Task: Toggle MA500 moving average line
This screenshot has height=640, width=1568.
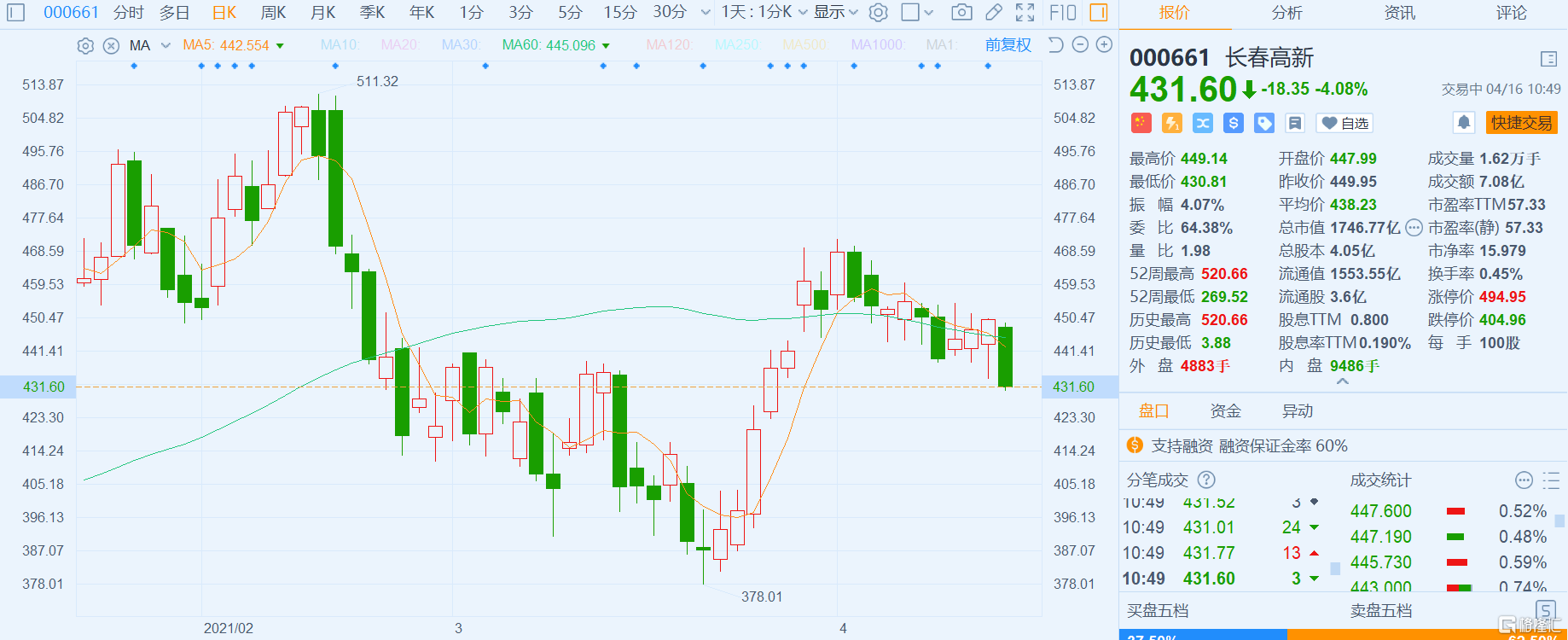Action: tap(804, 45)
